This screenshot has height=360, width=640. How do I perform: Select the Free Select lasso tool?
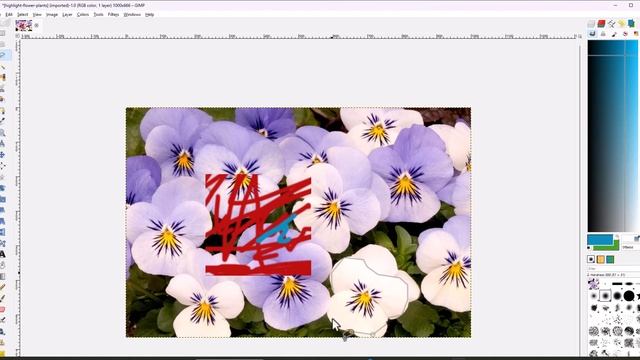[3, 55]
